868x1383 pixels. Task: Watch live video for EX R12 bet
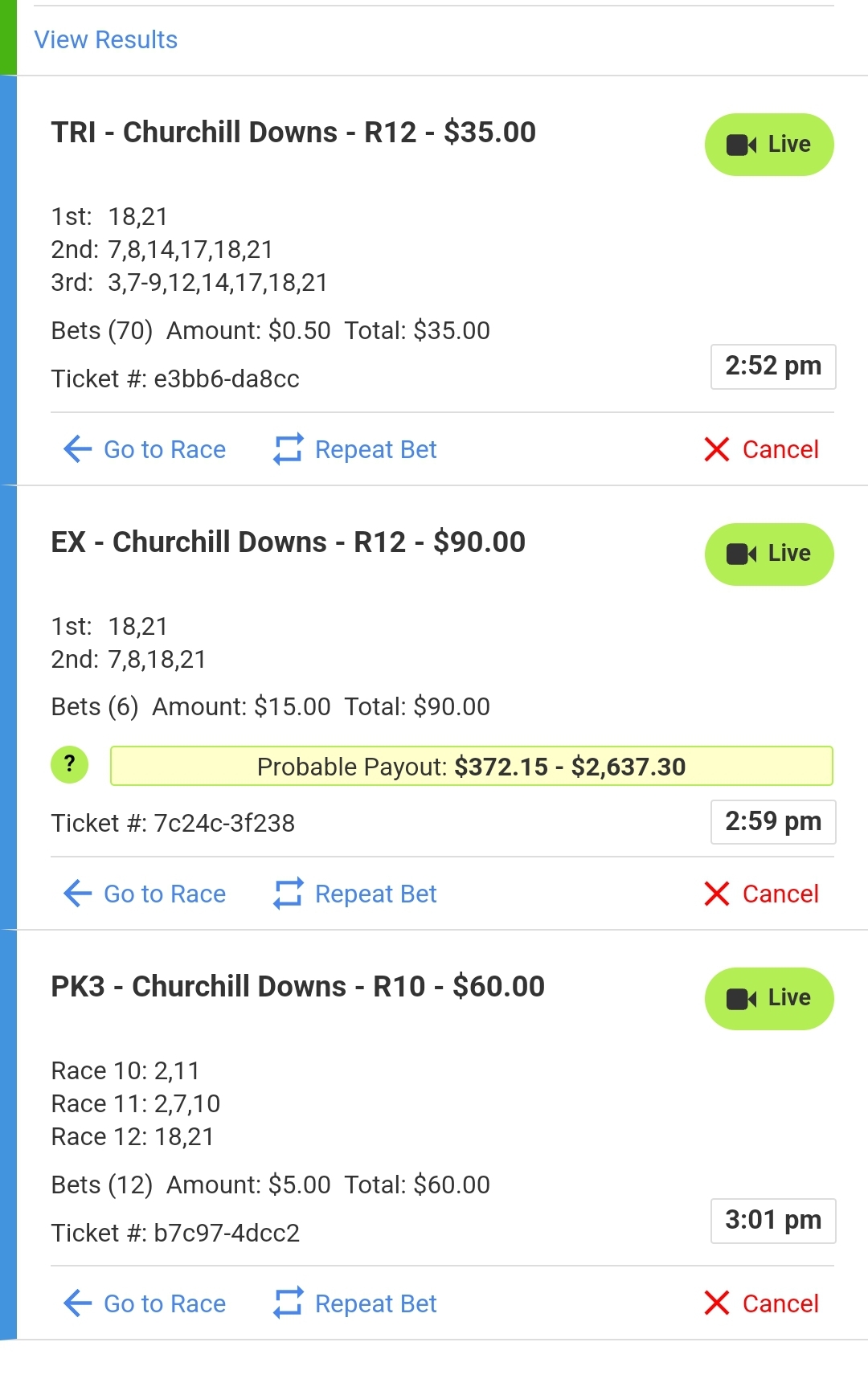(x=769, y=554)
